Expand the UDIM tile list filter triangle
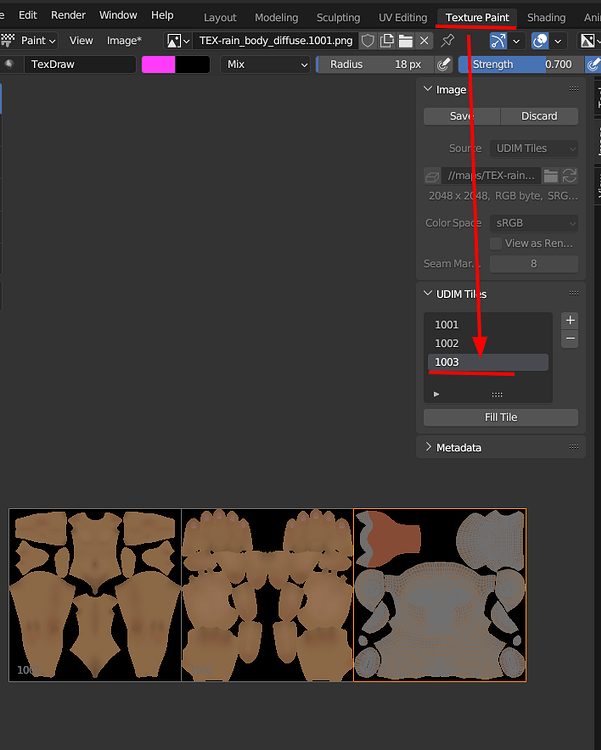 (x=436, y=394)
